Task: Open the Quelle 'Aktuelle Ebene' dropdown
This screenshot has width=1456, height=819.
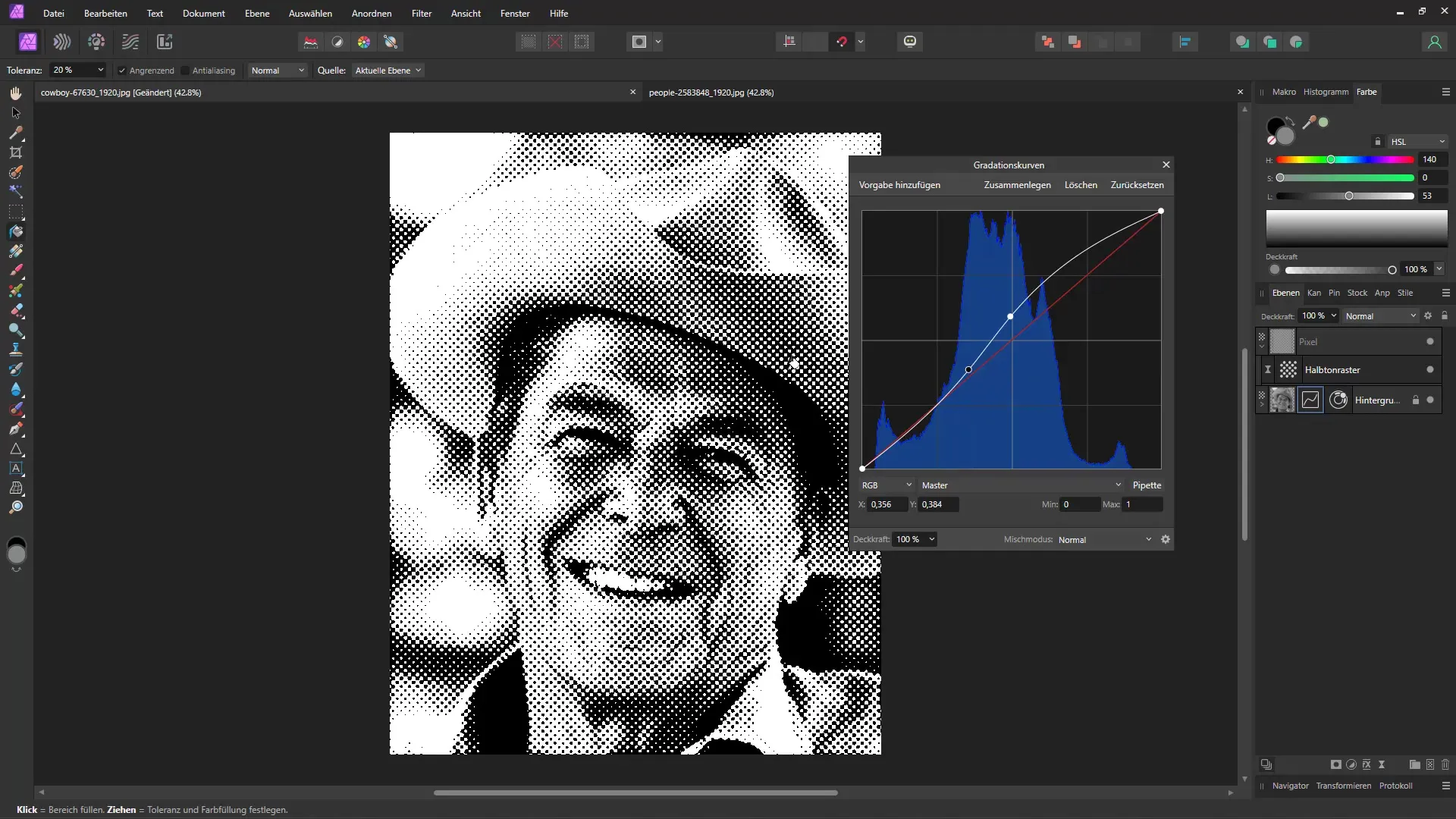Action: tap(388, 71)
